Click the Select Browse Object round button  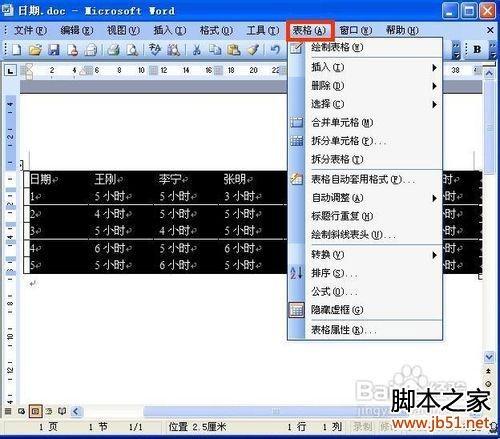point(488,384)
